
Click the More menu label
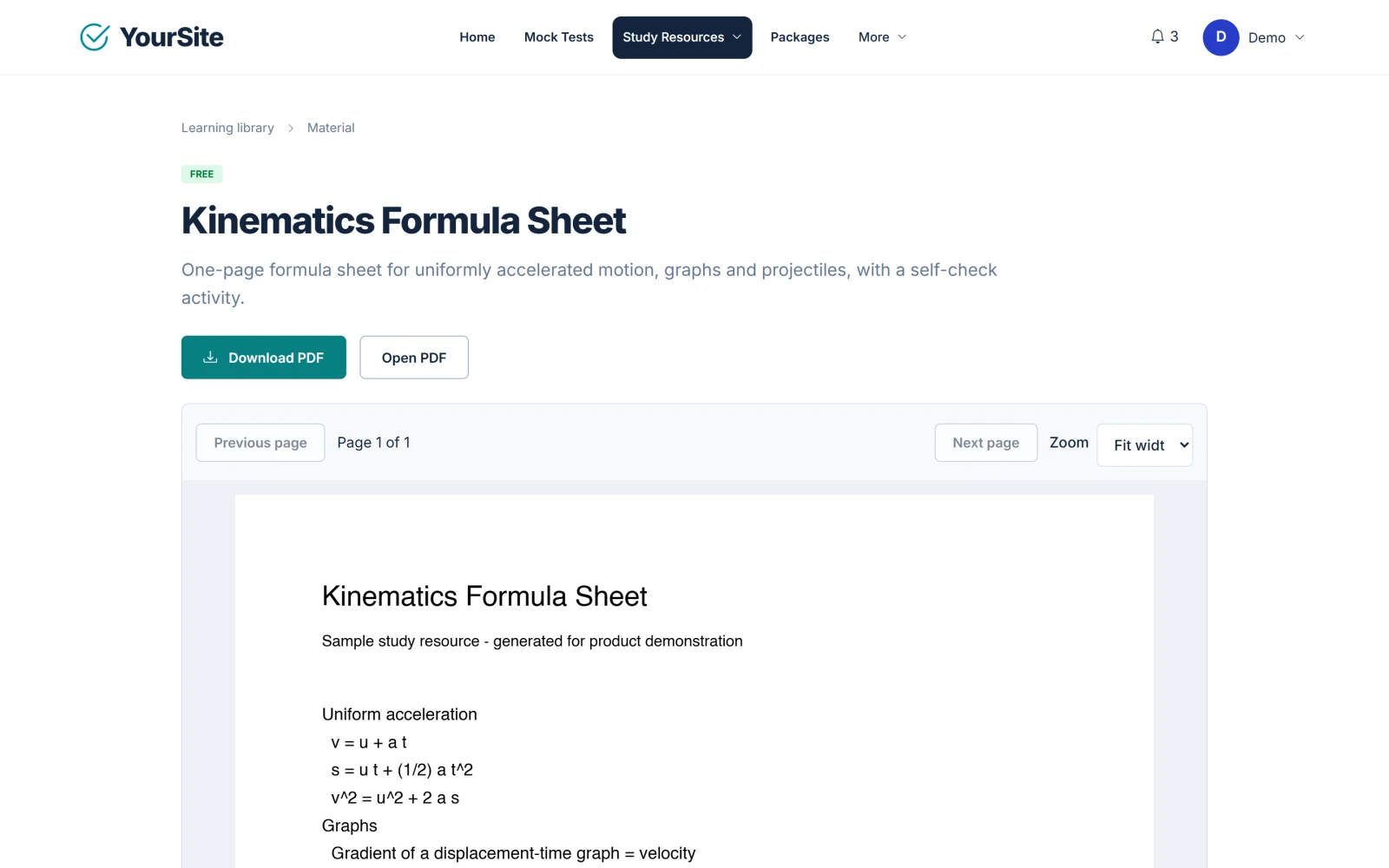873,37
